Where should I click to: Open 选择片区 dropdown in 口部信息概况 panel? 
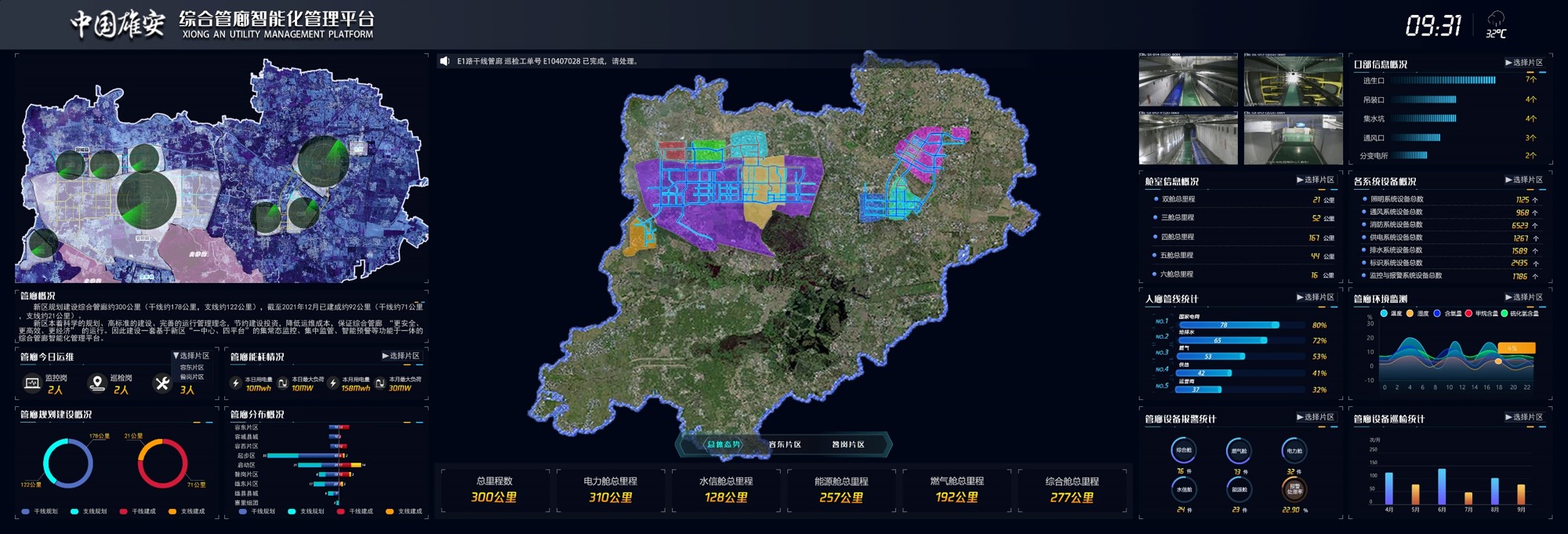[x=1523, y=63]
